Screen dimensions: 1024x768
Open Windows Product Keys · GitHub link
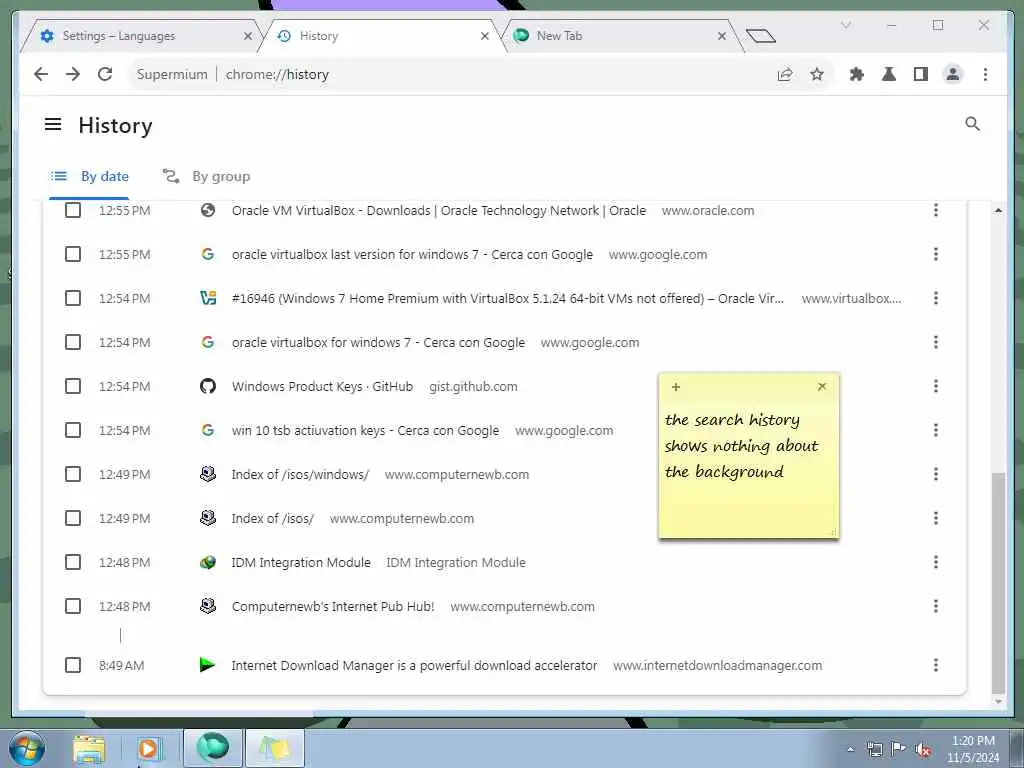(323, 386)
